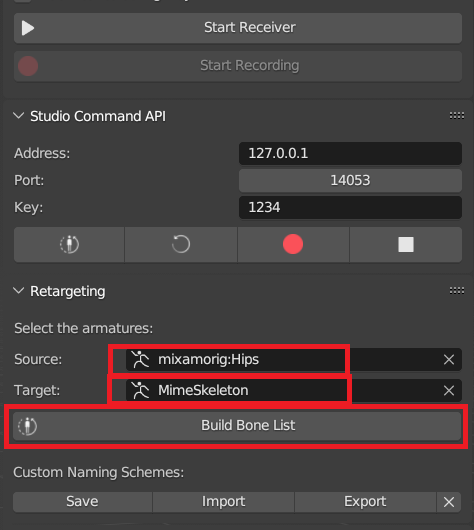Viewport: 474px width, 530px height.
Task: Collapse the Retargeting panel
Action: (18, 291)
